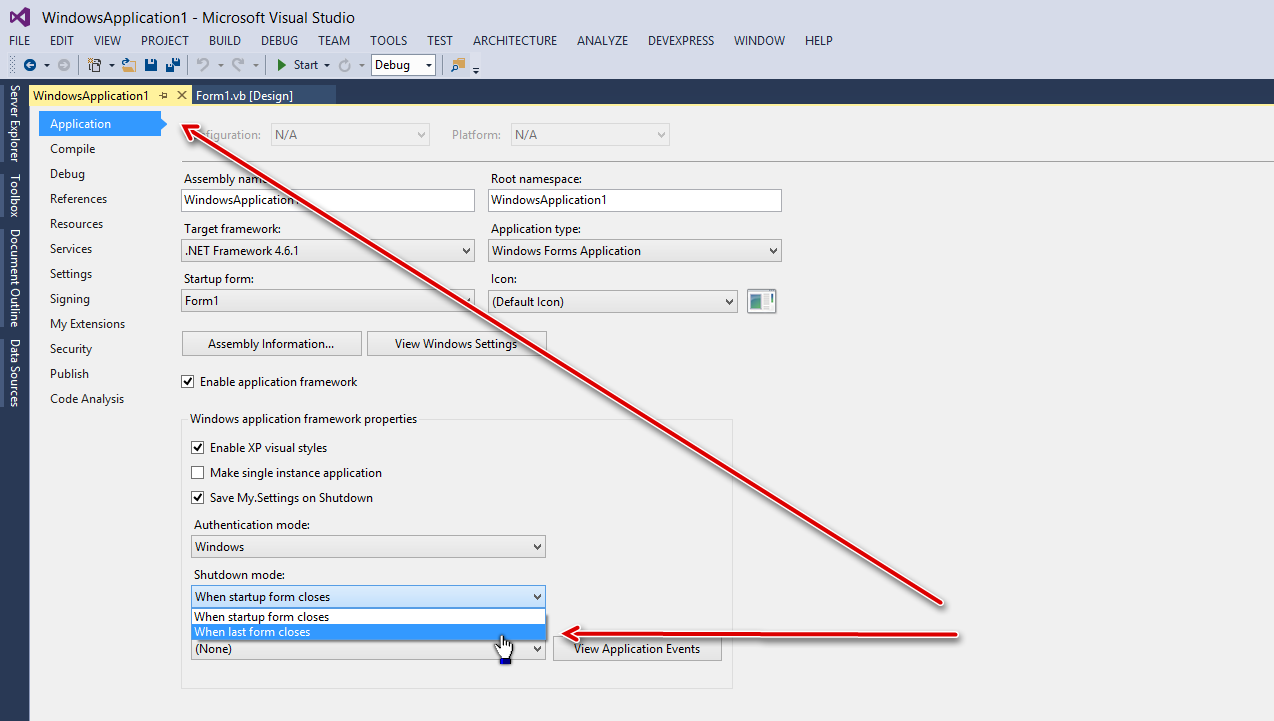Image resolution: width=1274 pixels, height=721 pixels.
Task: Pin the WindowsApplication1 tab
Action: coord(164,95)
